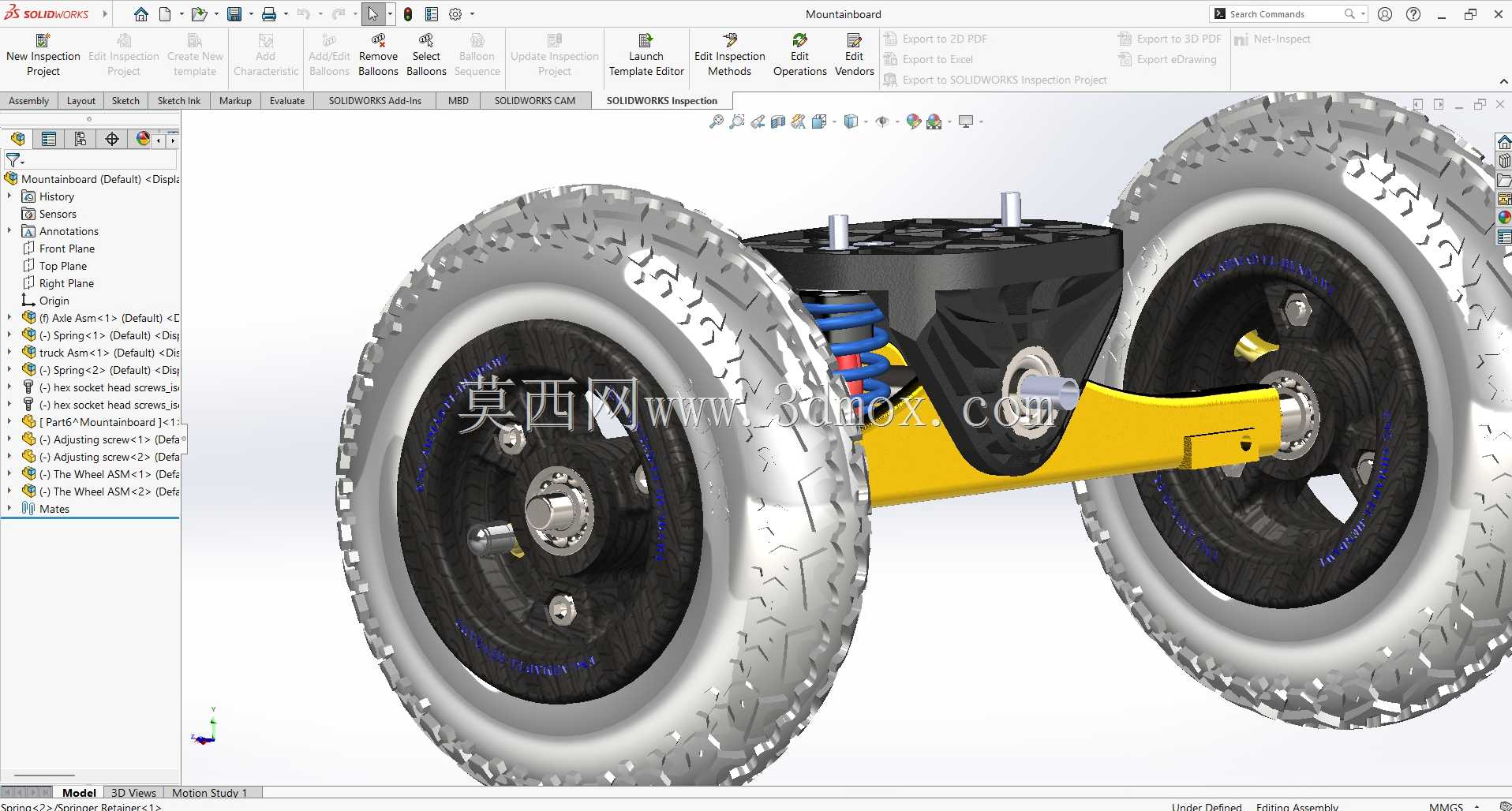This screenshot has height=811, width=1512.
Task: Open the Appearances task pane tab
Action: tap(1504, 218)
